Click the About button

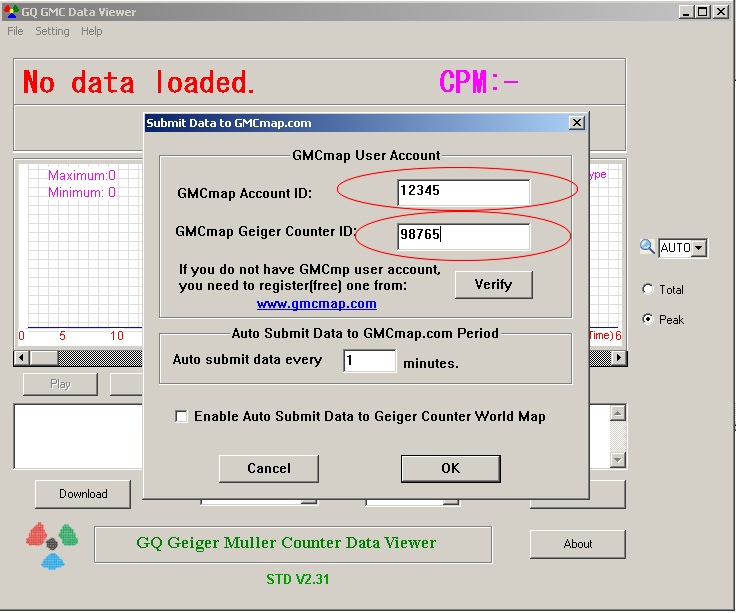[x=578, y=544]
